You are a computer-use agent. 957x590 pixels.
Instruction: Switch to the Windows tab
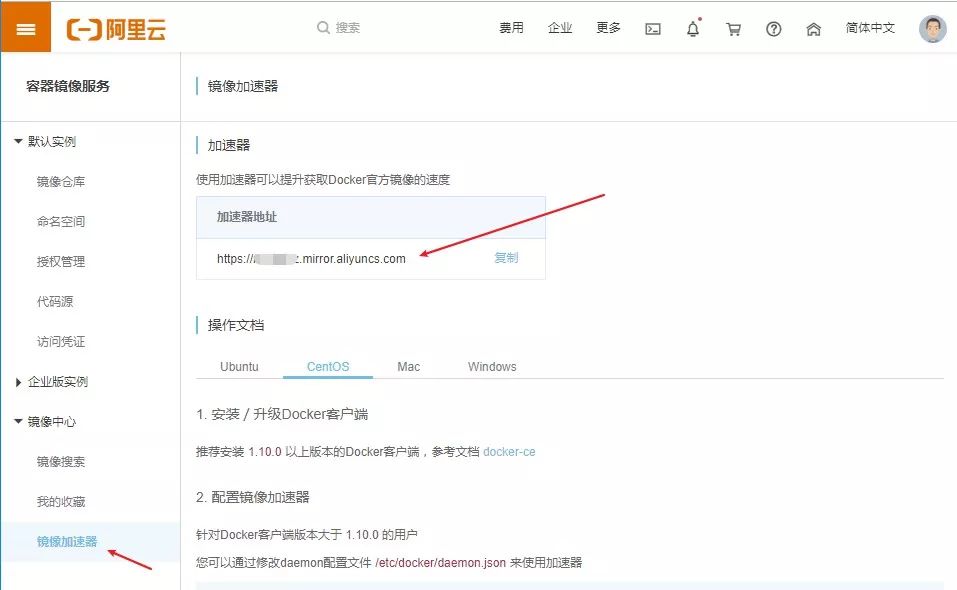(492, 367)
